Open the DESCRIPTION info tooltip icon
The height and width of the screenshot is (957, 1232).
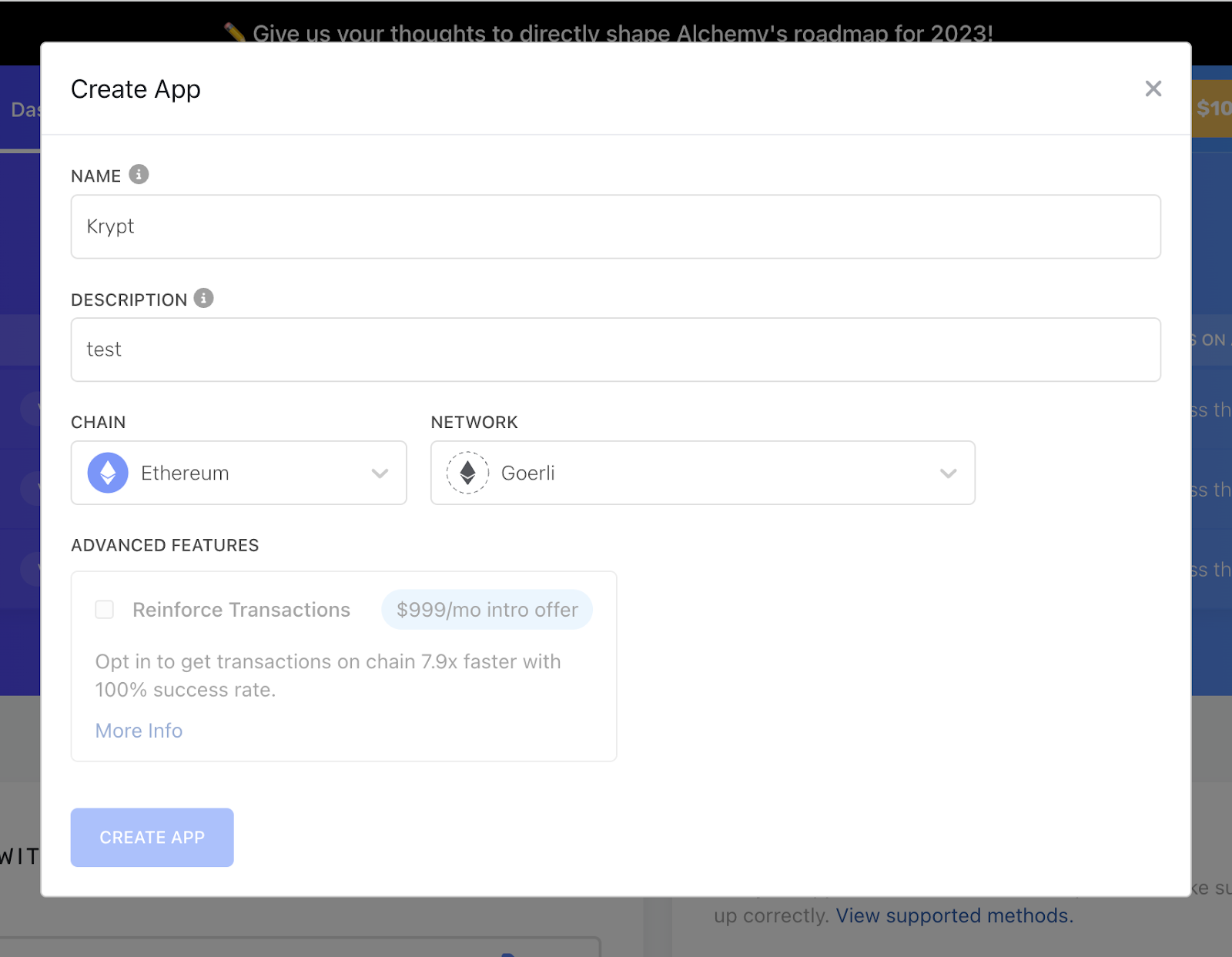[x=203, y=298]
